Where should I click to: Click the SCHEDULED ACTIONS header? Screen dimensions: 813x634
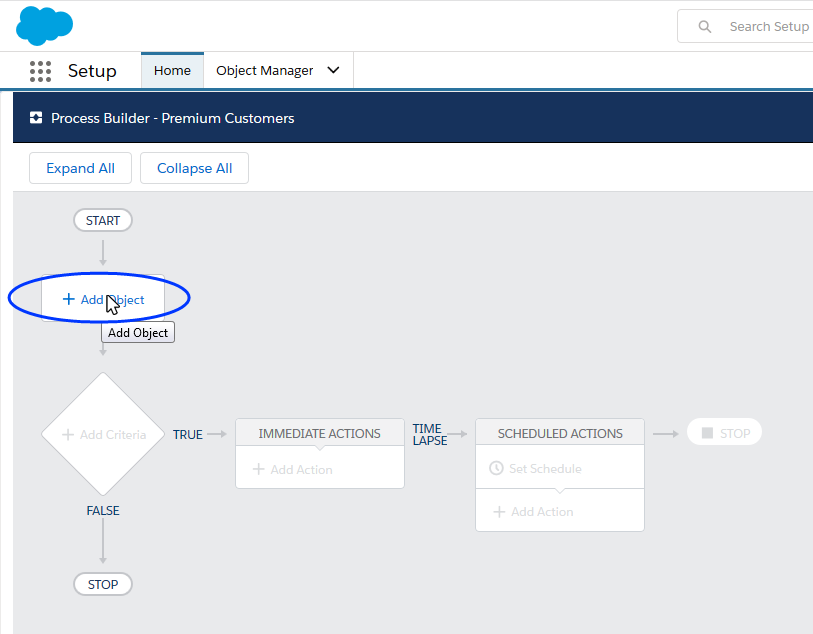(x=560, y=433)
